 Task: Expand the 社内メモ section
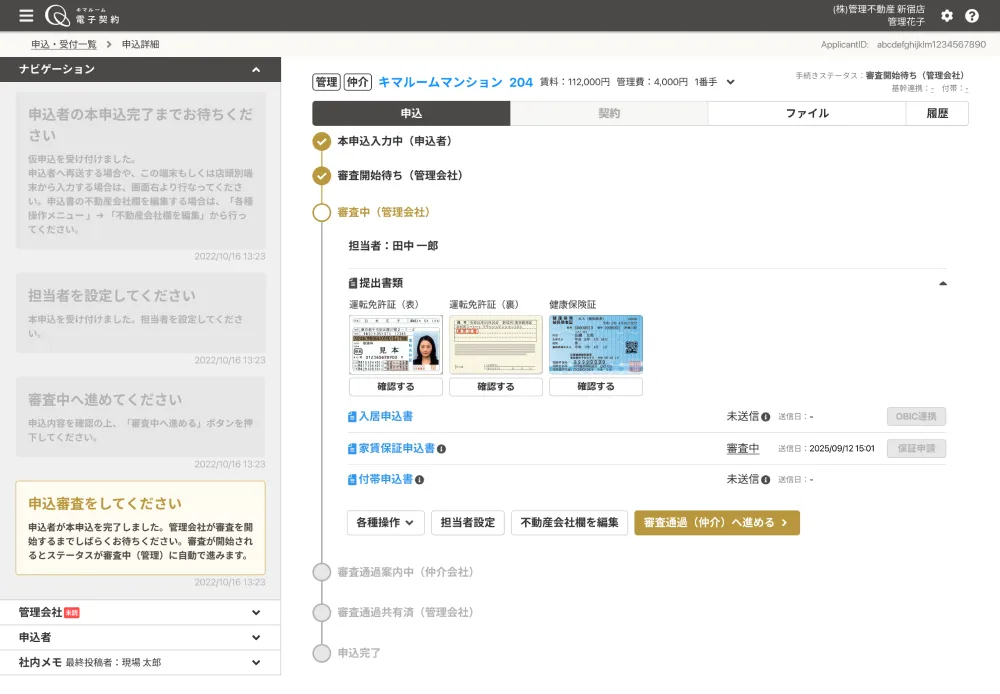pos(140,662)
